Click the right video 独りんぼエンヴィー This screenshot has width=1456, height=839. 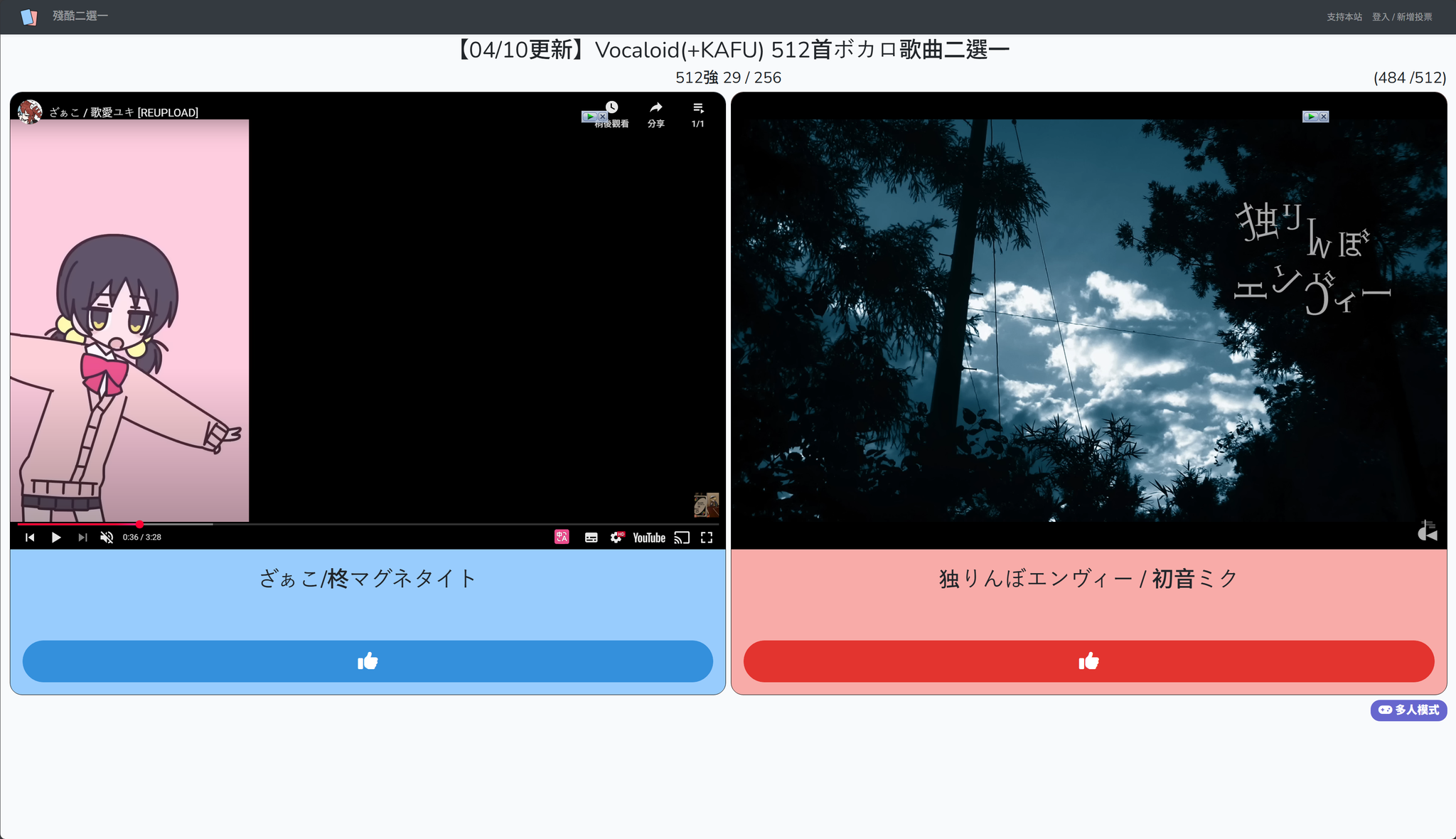point(1089,320)
